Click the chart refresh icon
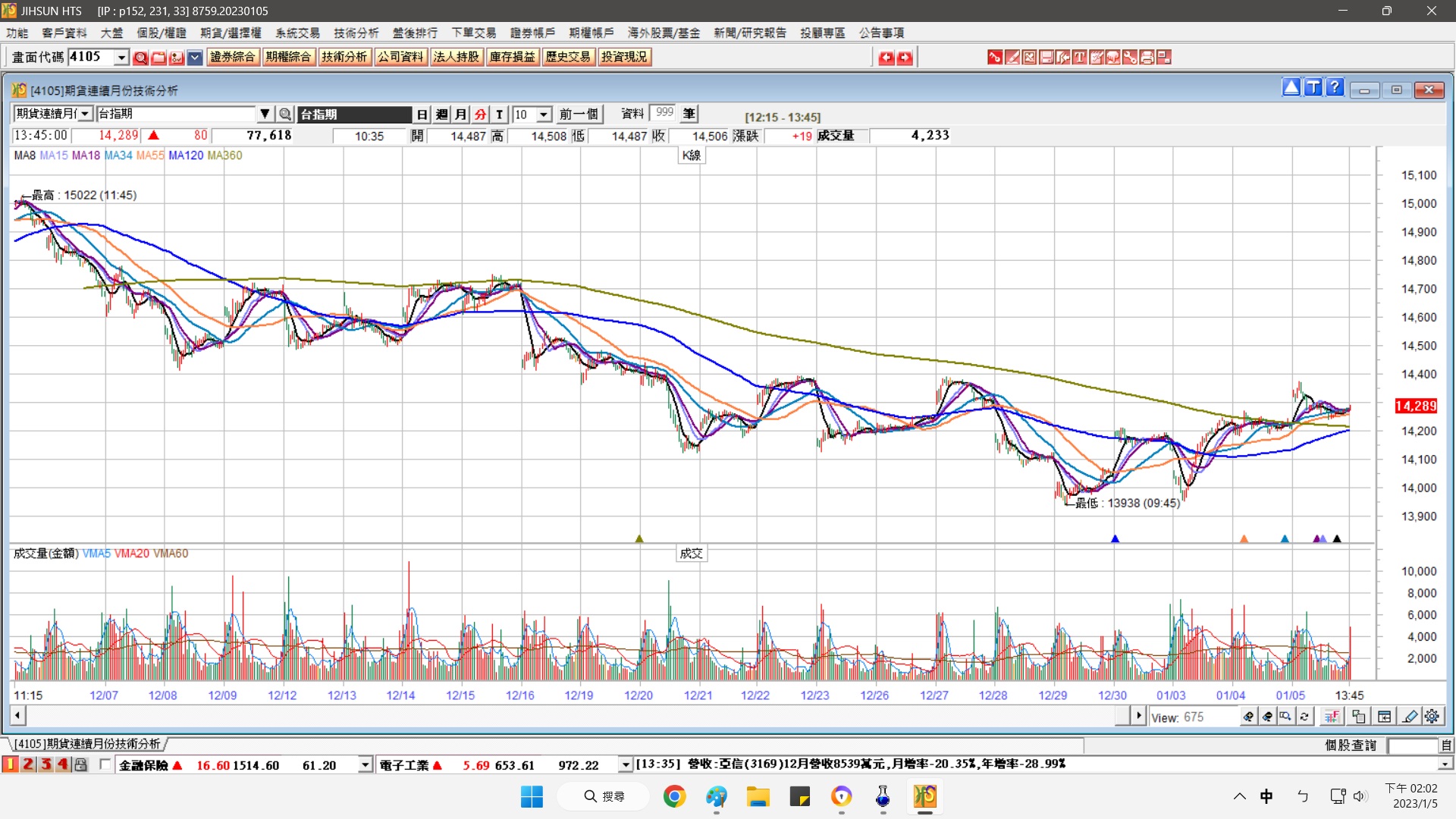1456x819 pixels. tap(1304, 717)
